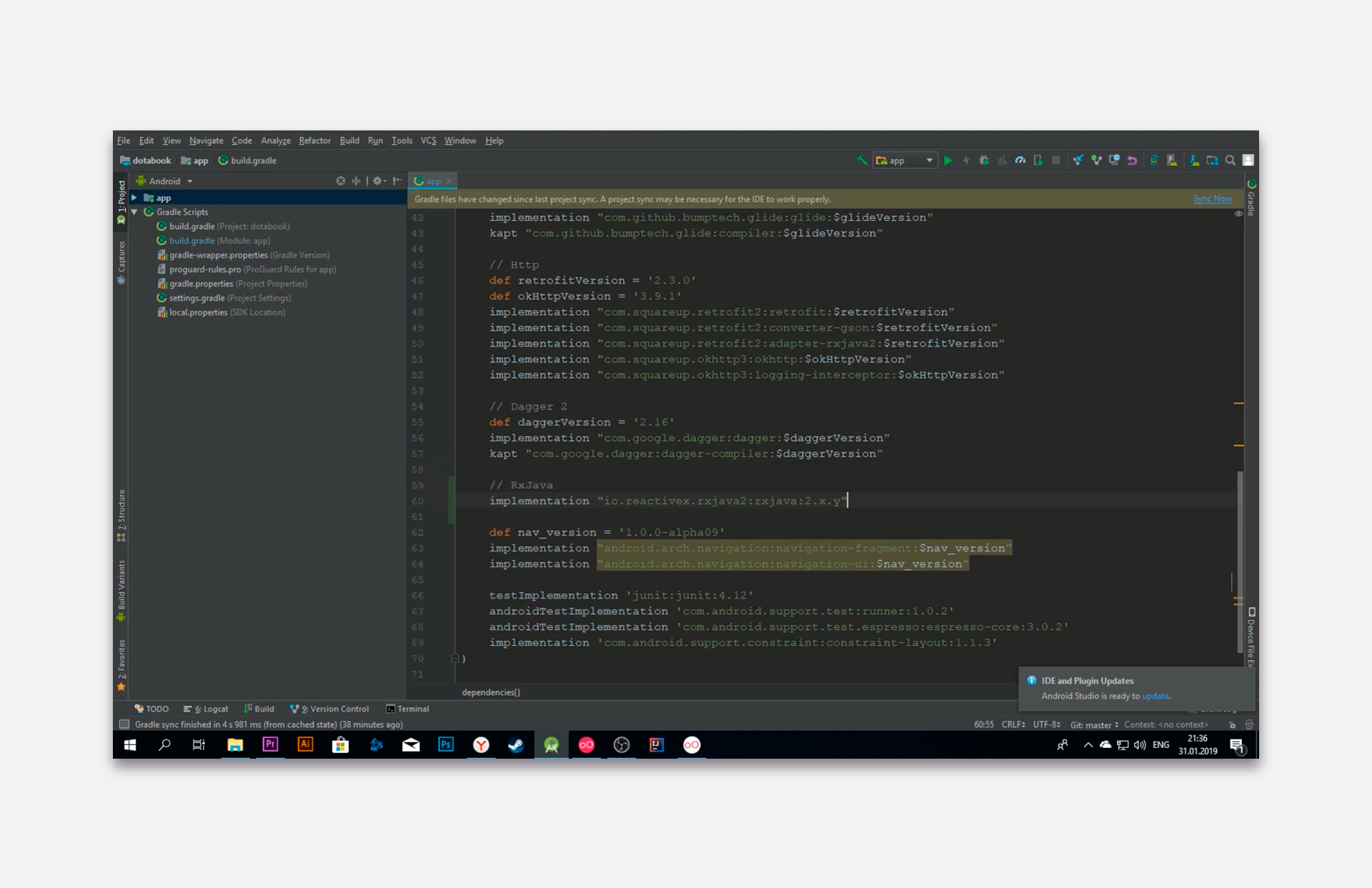Toggle the Favorites side tool window

point(121,664)
